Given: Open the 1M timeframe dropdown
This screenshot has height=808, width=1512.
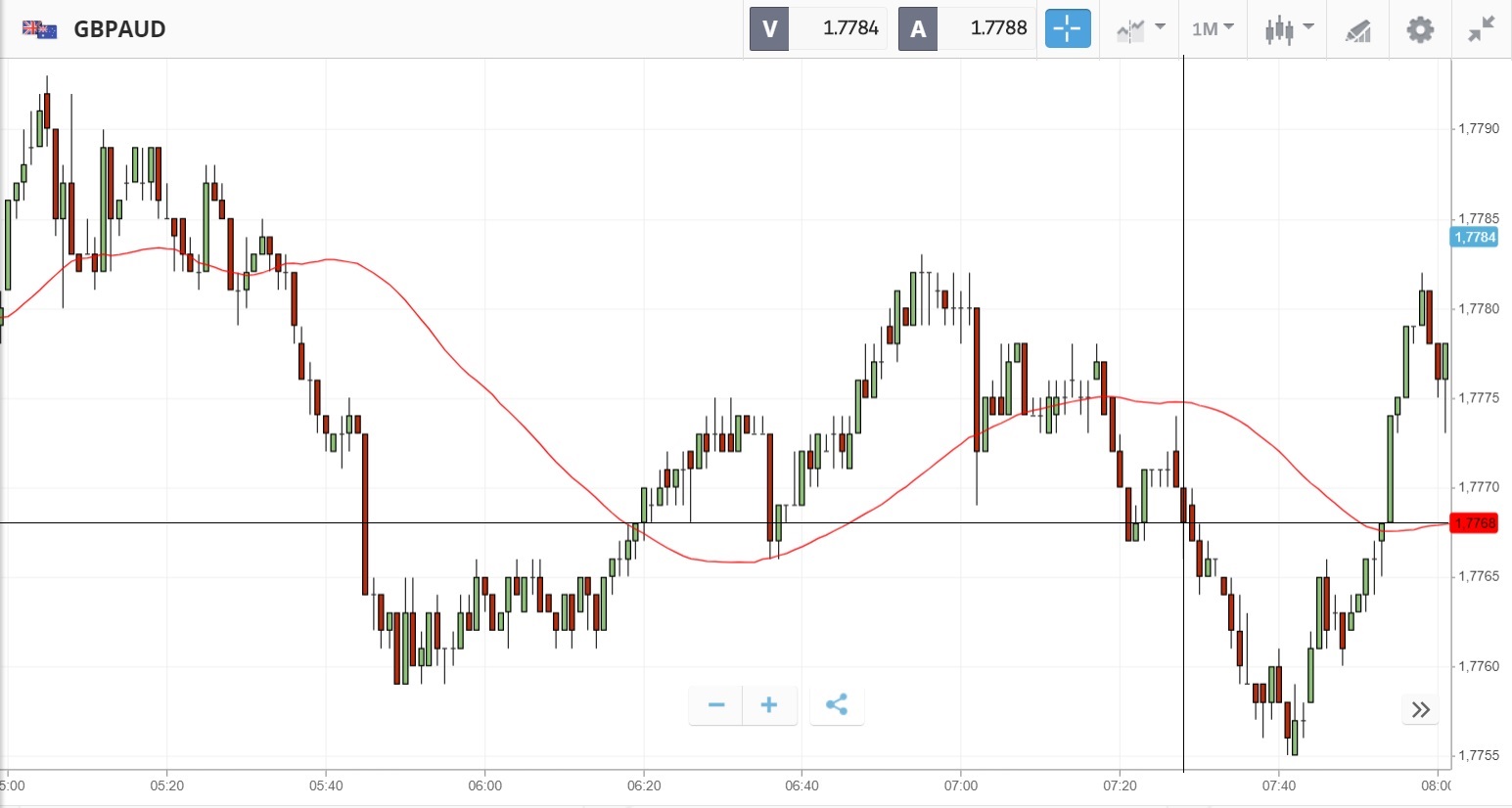Looking at the screenshot, I should 1213,29.
